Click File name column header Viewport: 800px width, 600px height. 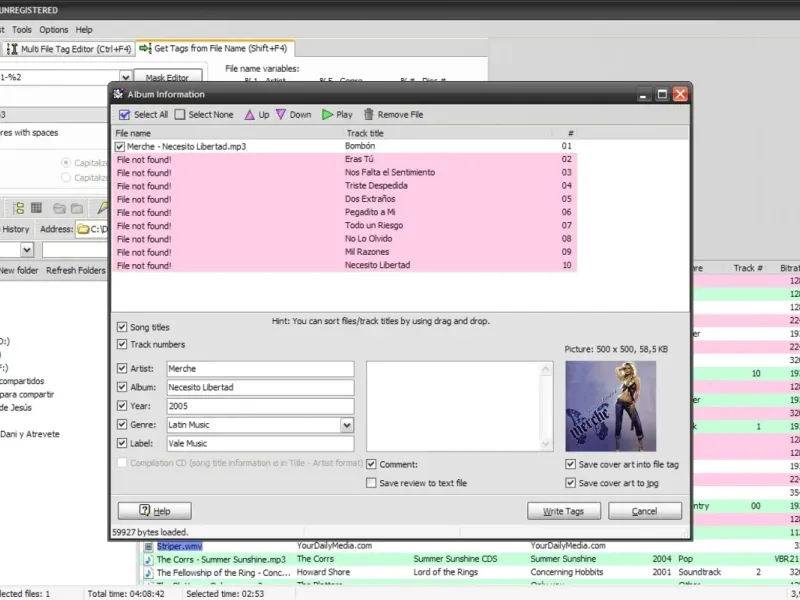click(228, 133)
